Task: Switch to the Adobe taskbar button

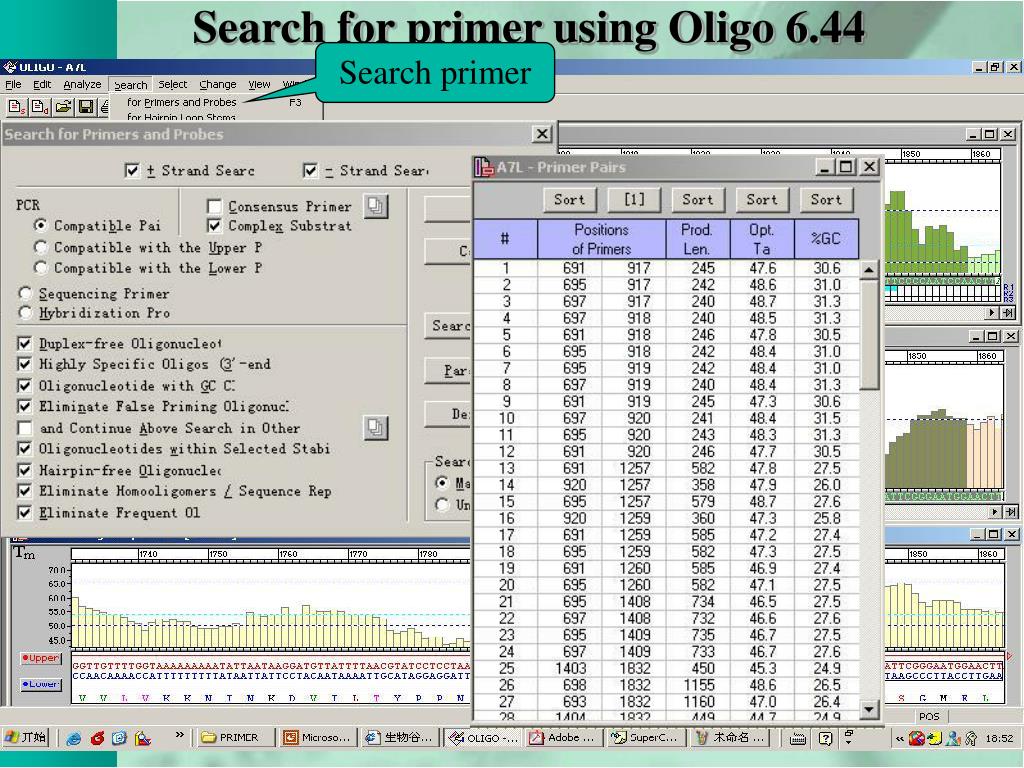Action: 563,738
